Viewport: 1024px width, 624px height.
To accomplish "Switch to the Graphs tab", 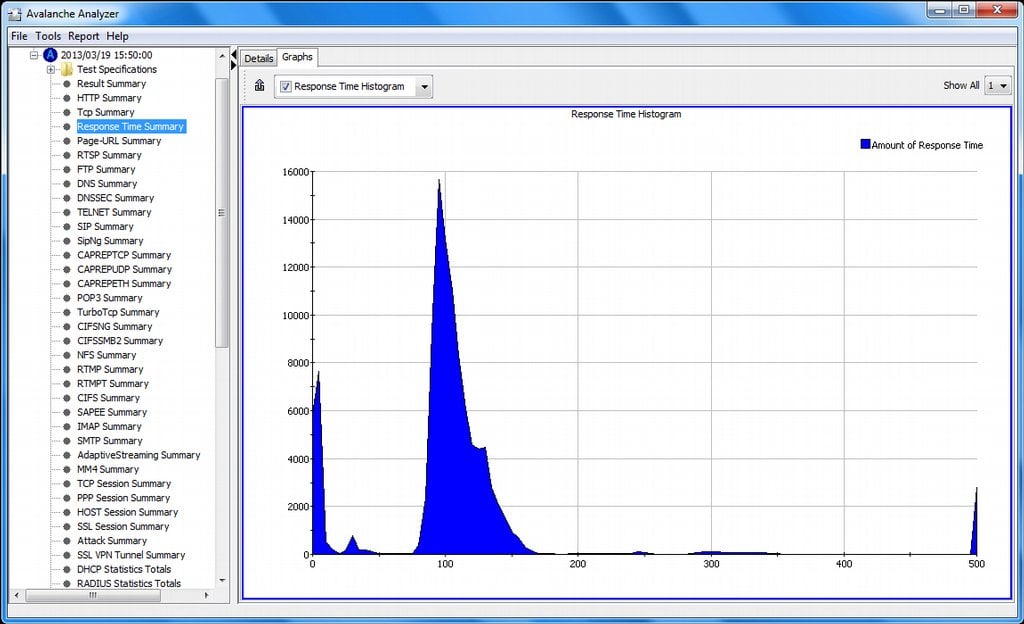I will click(x=297, y=57).
